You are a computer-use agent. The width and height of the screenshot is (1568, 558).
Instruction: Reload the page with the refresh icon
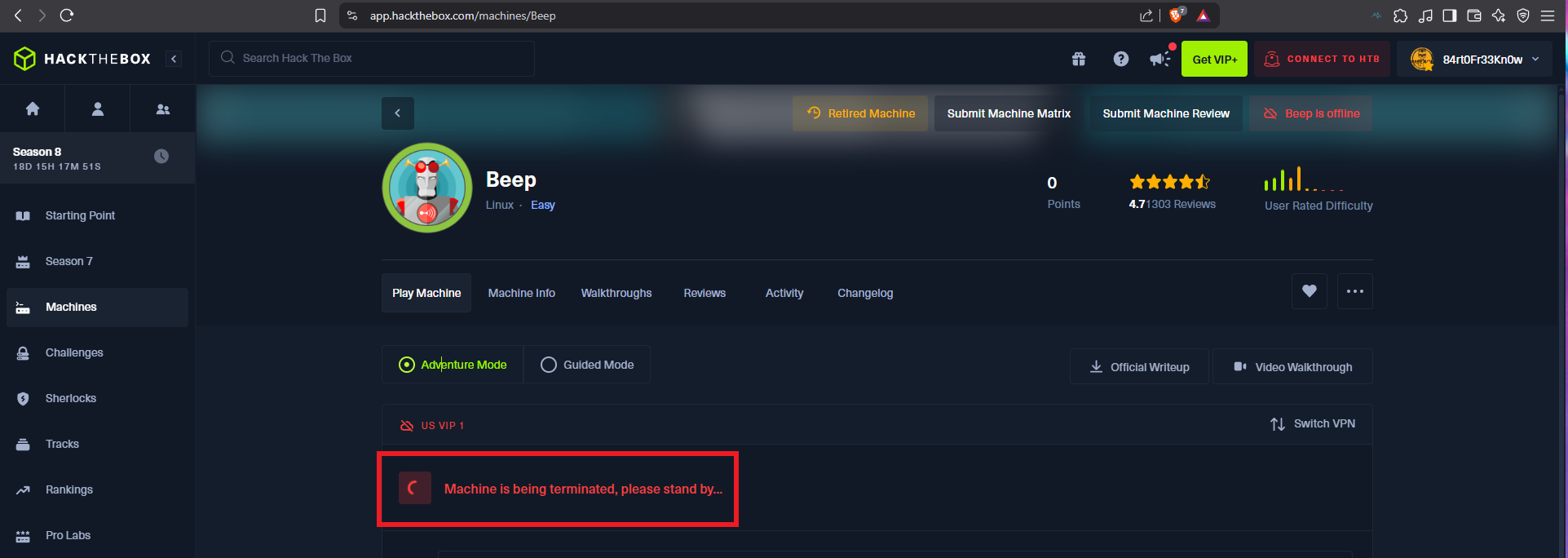pyautogui.click(x=67, y=15)
